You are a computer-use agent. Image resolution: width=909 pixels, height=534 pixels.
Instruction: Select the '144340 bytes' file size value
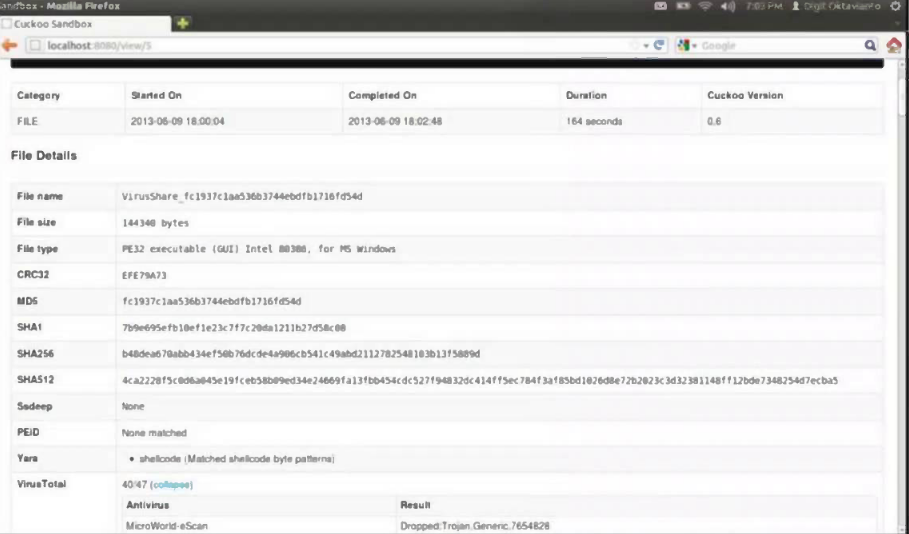155,223
